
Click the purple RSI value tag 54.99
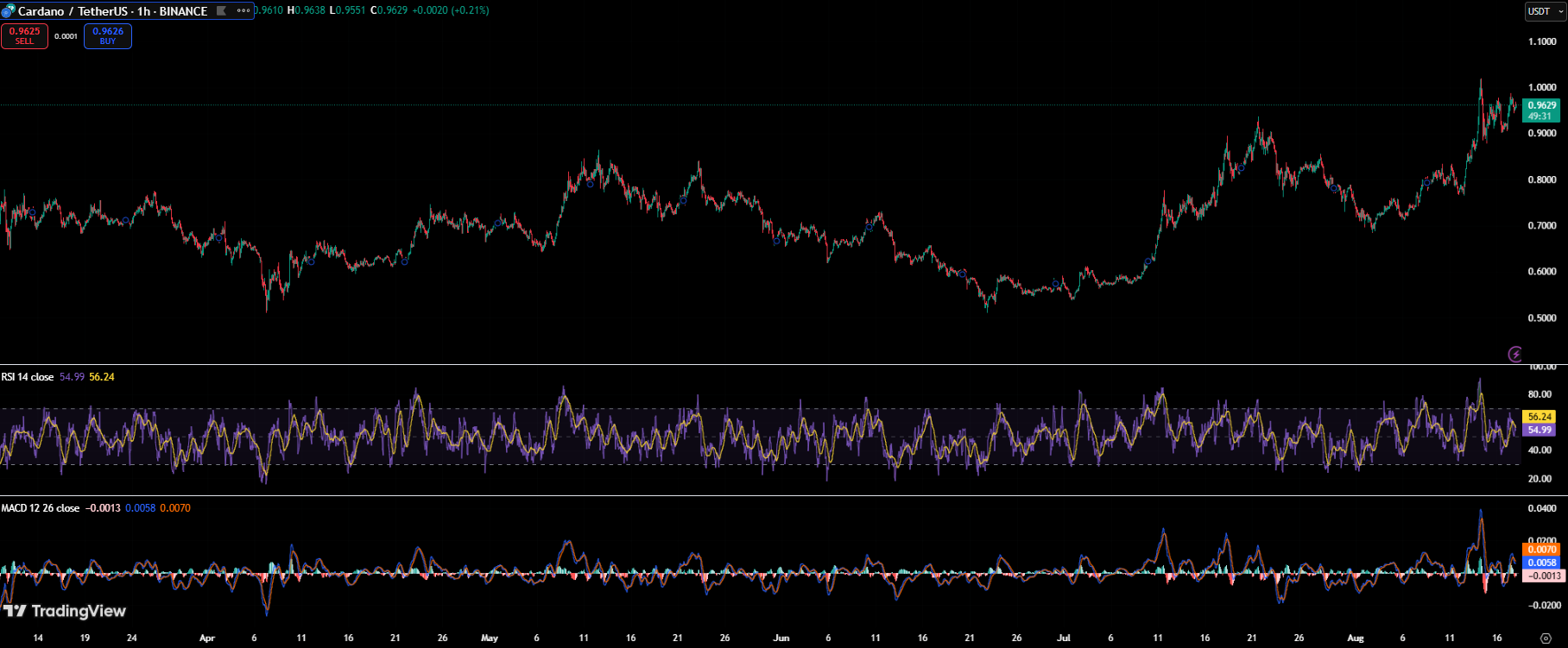pyautogui.click(x=1540, y=430)
